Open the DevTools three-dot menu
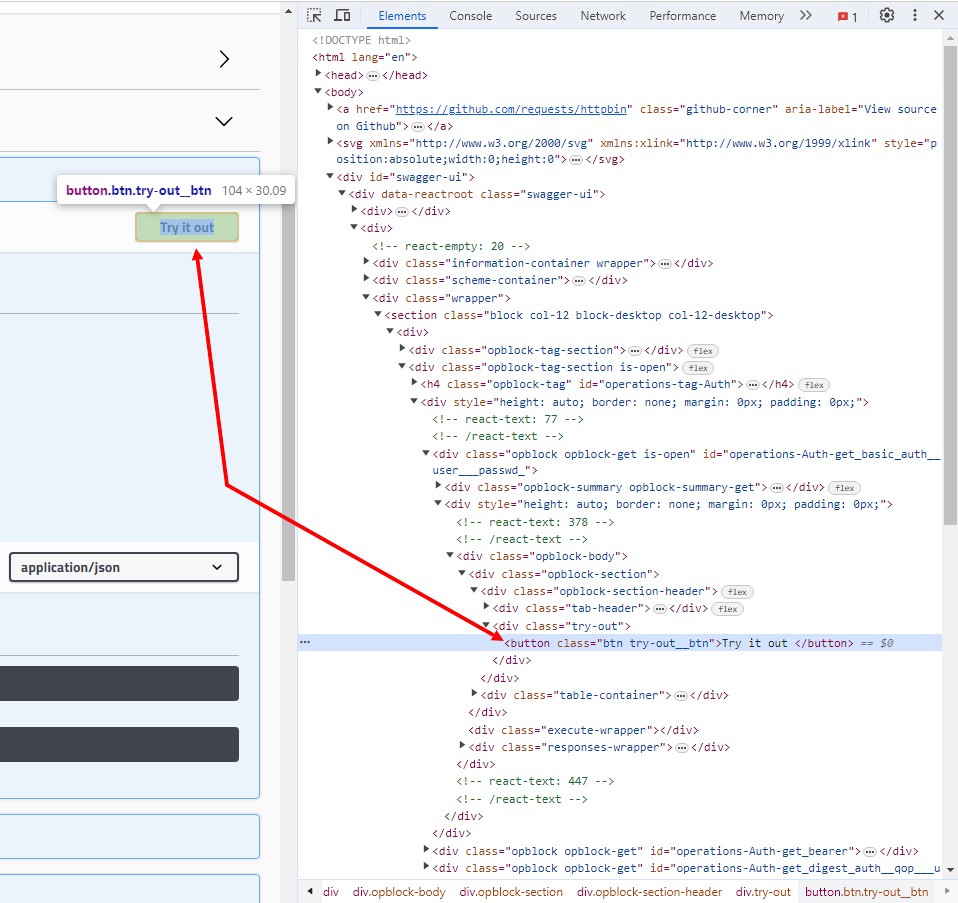This screenshot has width=958, height=903. click(914, 16)
